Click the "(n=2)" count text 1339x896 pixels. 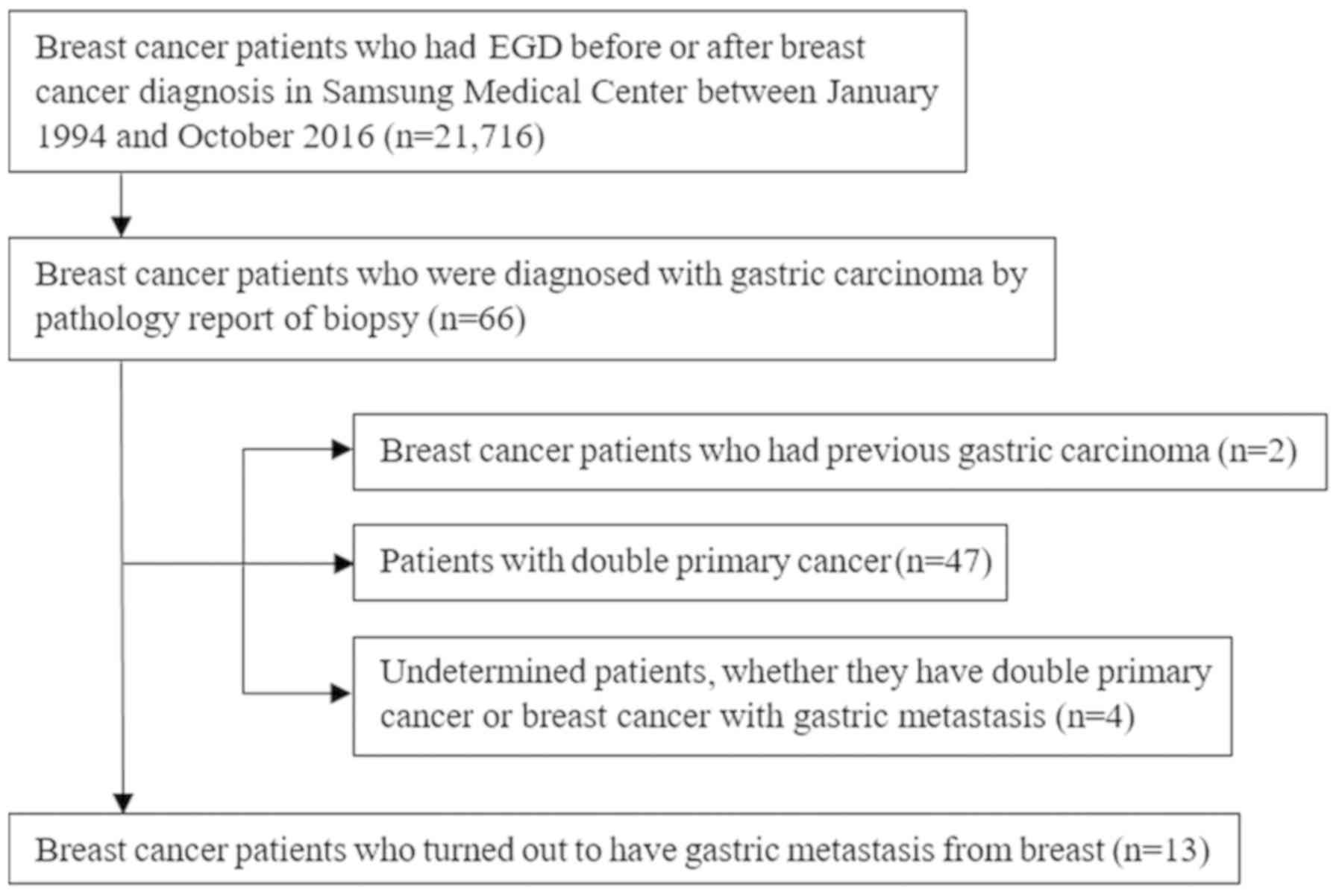click(x=1258, y=451)
